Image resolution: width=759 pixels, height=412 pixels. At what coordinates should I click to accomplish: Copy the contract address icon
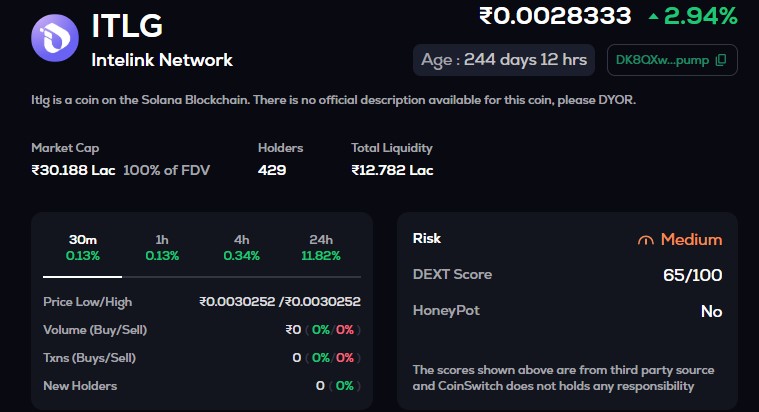722,60
